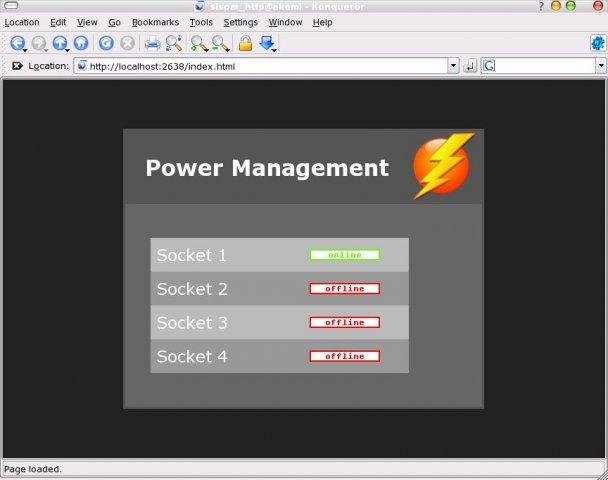Switch Socket 3 using its offline button
Viewport: 608px width, 480px height.
344,323
